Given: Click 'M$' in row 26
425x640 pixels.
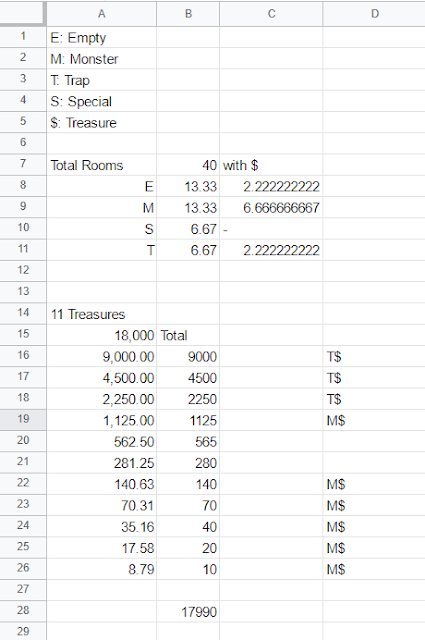Looking at the screenshot, I should point(374,569).
